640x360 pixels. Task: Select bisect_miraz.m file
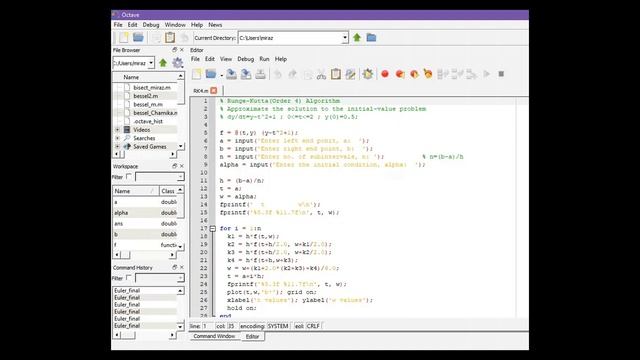pos(152,87)
